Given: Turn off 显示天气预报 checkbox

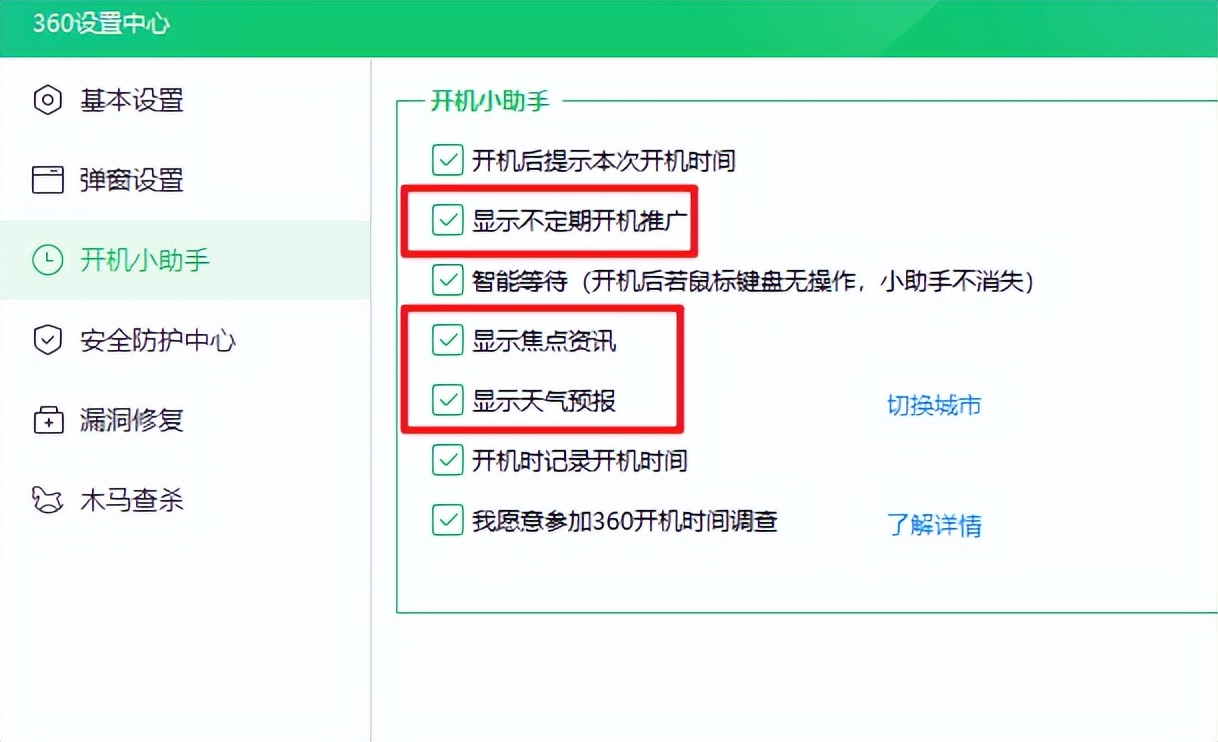Looking at the screenshot, I should pos(447,400).
